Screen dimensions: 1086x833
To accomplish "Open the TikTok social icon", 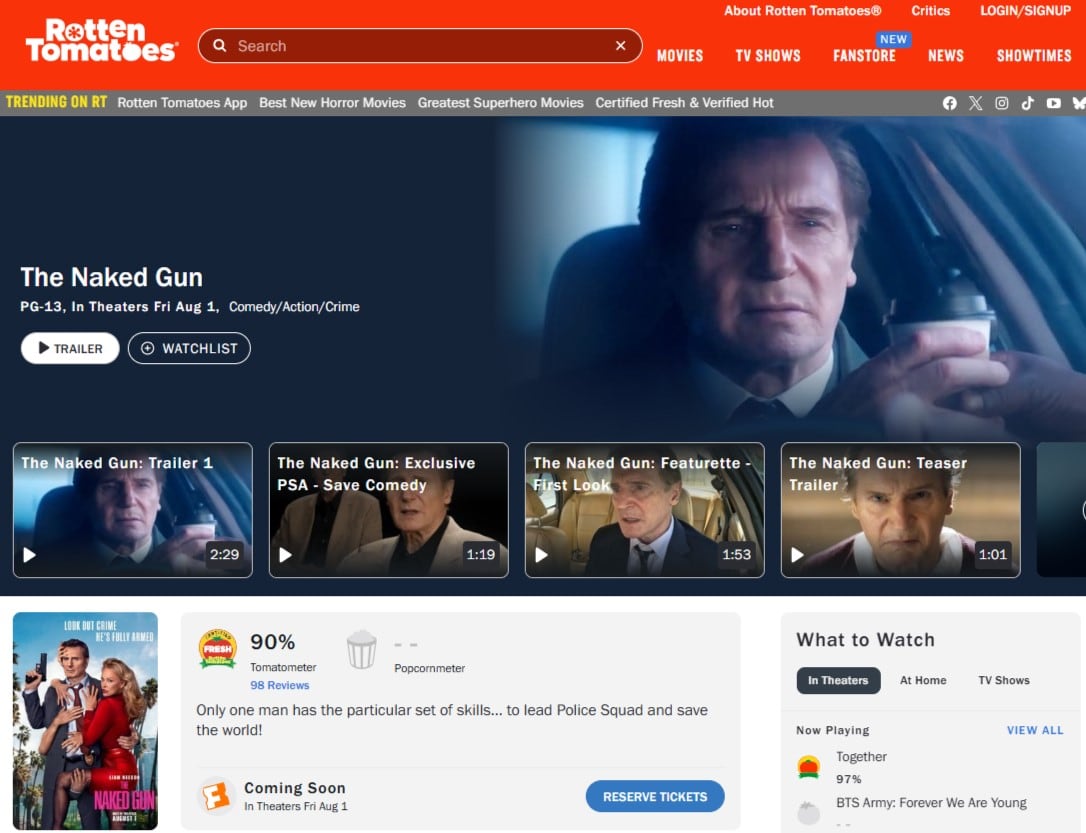I will pyautogui.click(x=1028, y=103).
